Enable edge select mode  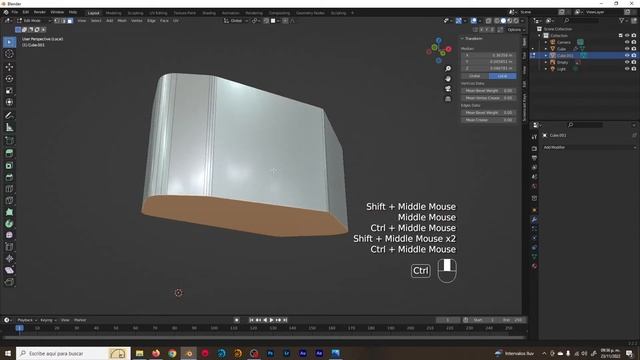coord(64,20)
